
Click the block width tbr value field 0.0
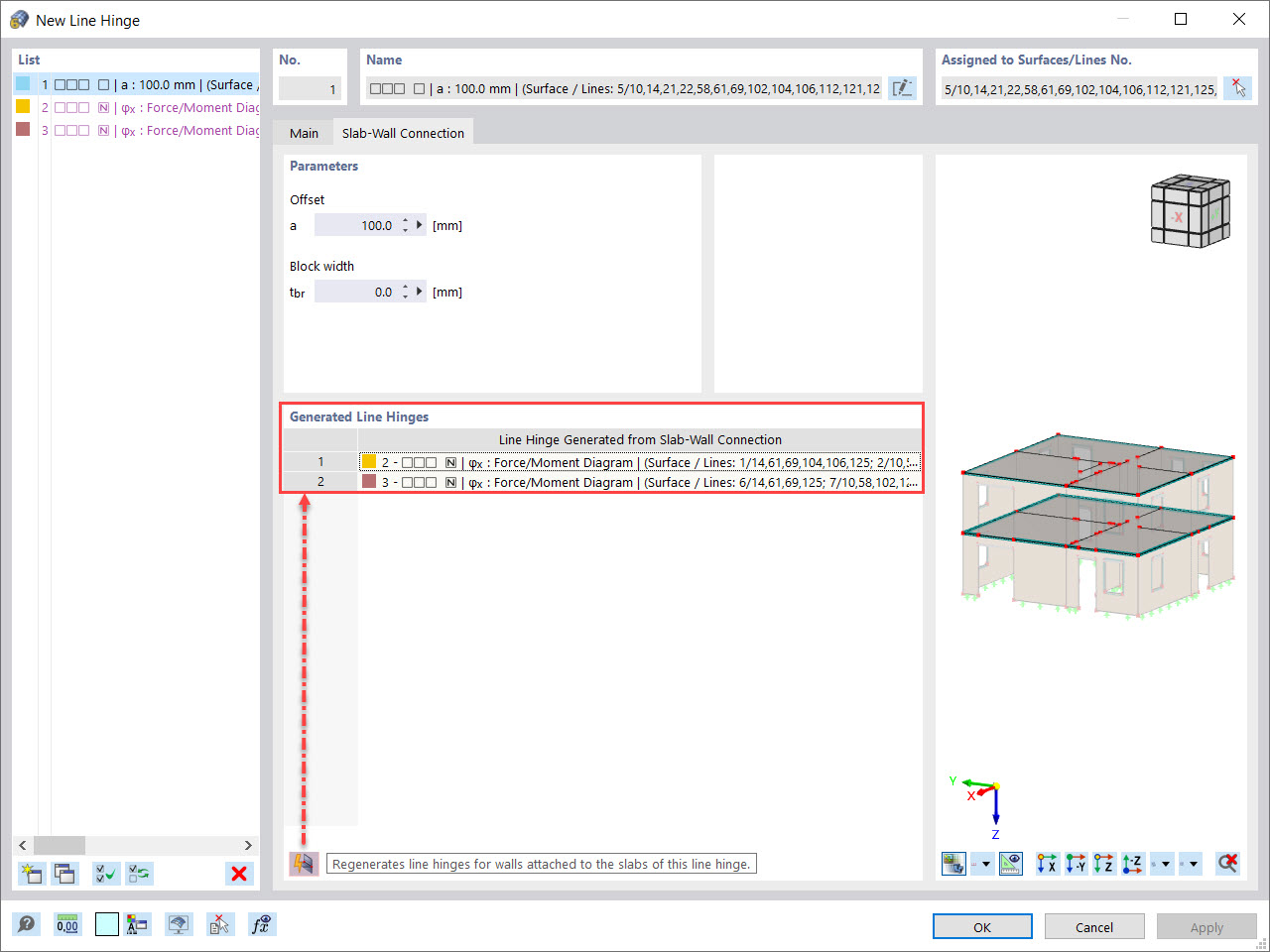click(355, 292)
